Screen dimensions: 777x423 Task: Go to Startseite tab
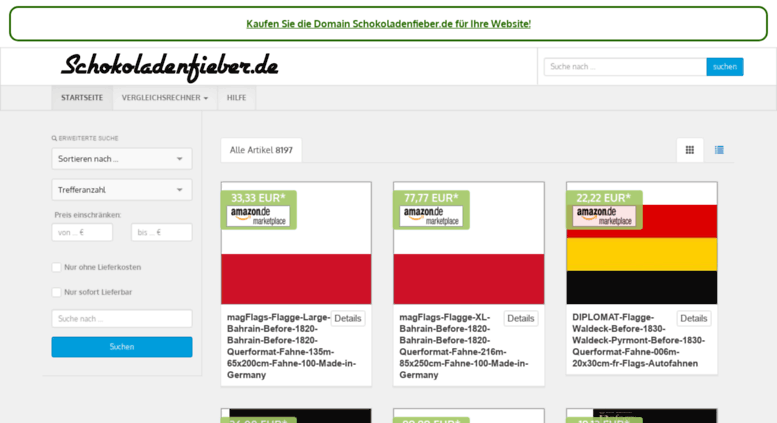(x=82, y=98)
